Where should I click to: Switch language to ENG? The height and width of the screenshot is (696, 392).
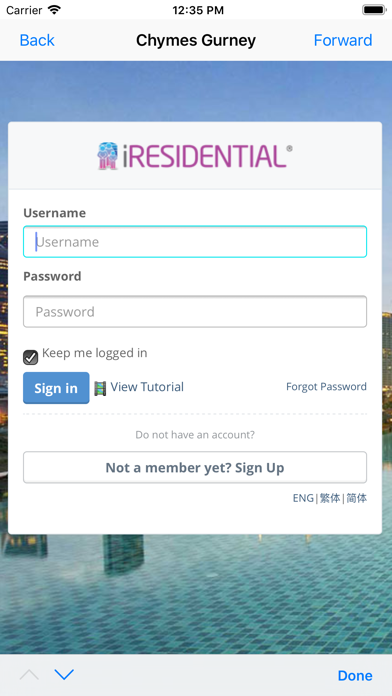pos(303,498)
